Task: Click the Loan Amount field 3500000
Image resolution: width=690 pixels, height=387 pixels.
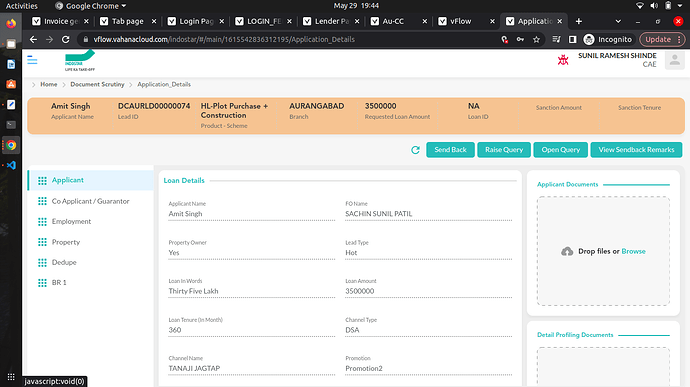Action: 428,291
